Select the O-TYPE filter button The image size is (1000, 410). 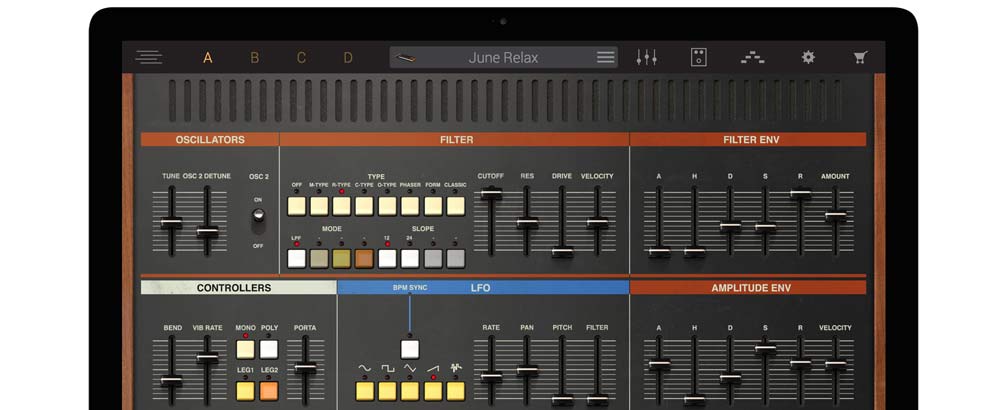click(x=387, y=206)
